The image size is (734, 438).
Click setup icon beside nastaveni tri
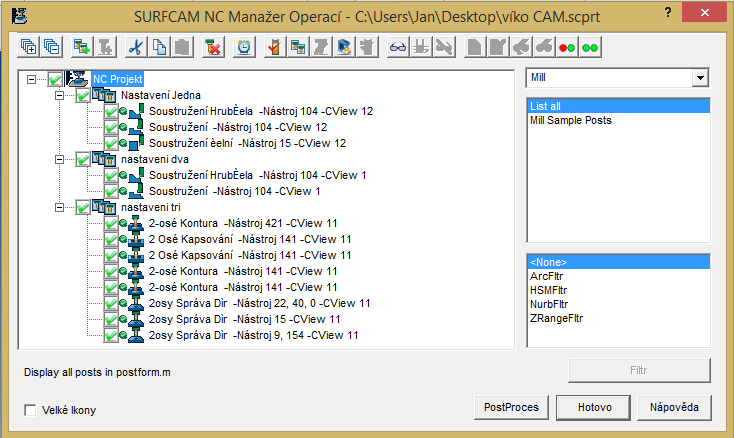click(x=104, y=207)
